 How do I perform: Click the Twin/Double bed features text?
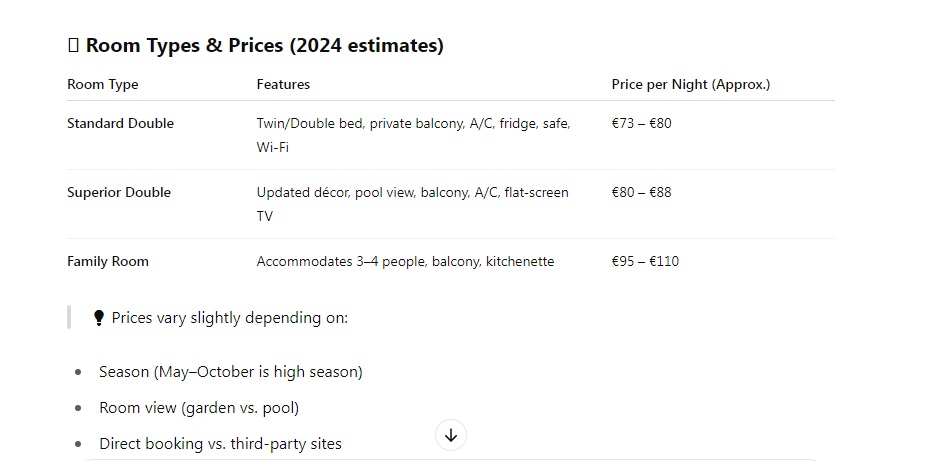413,135
